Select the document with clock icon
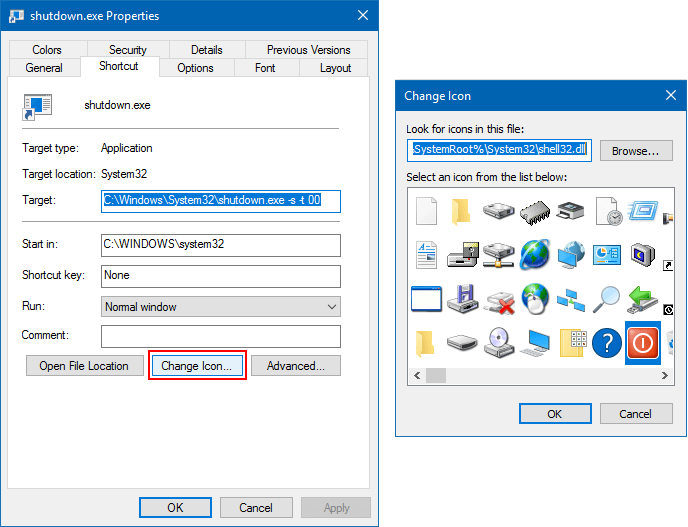 click(x=608, y=211)
